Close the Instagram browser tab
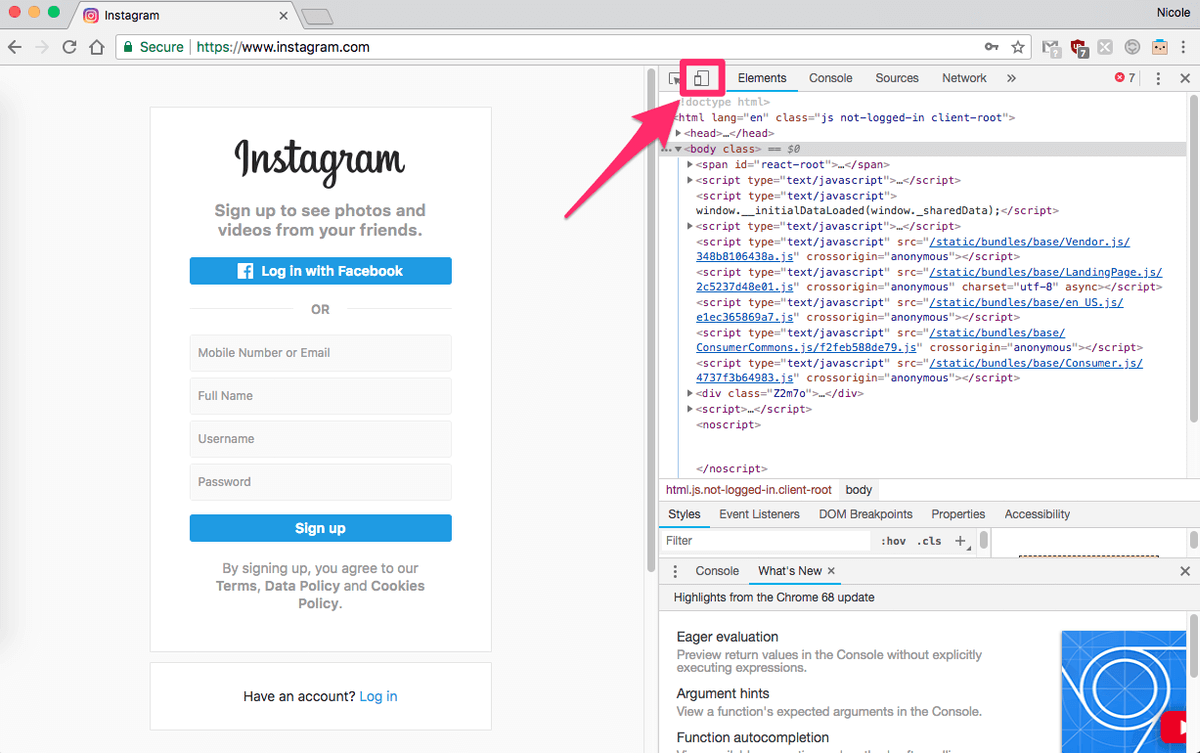Image resolution: width=1200 pixels, height=753 pixels. [x=284, y=16]
